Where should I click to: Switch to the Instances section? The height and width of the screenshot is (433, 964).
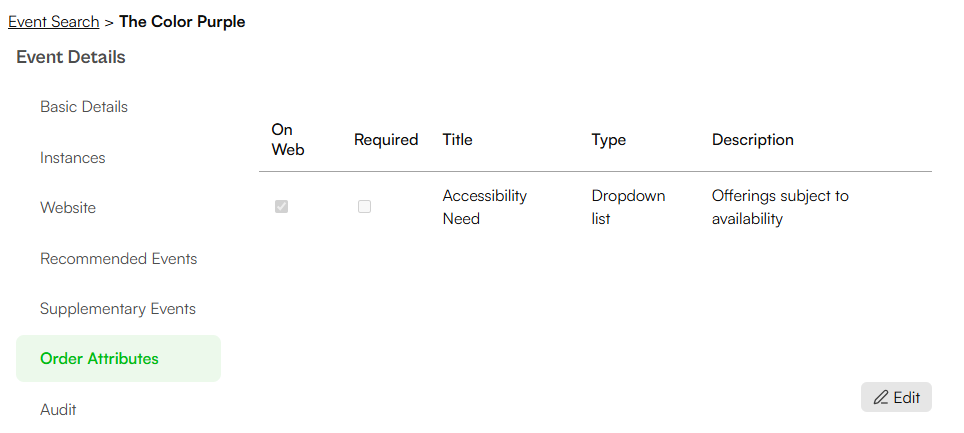[x=73, y=157]
